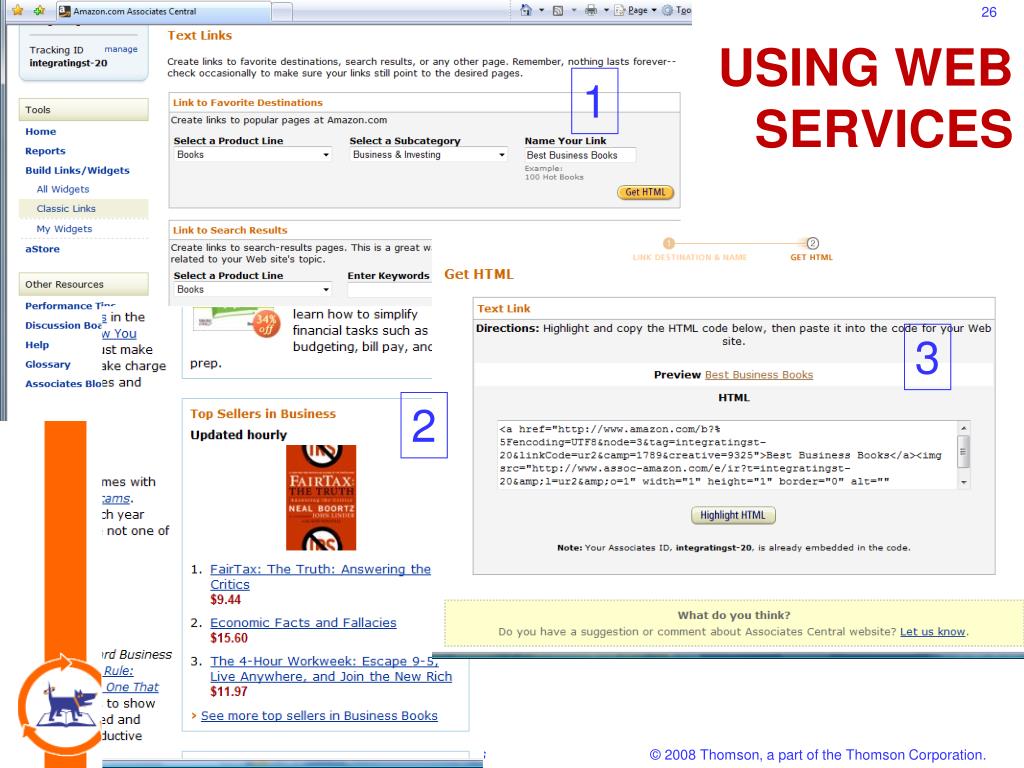Screen dimensions: 1024x768
Task: Click inside the HTML code text box
Action: 727,455
